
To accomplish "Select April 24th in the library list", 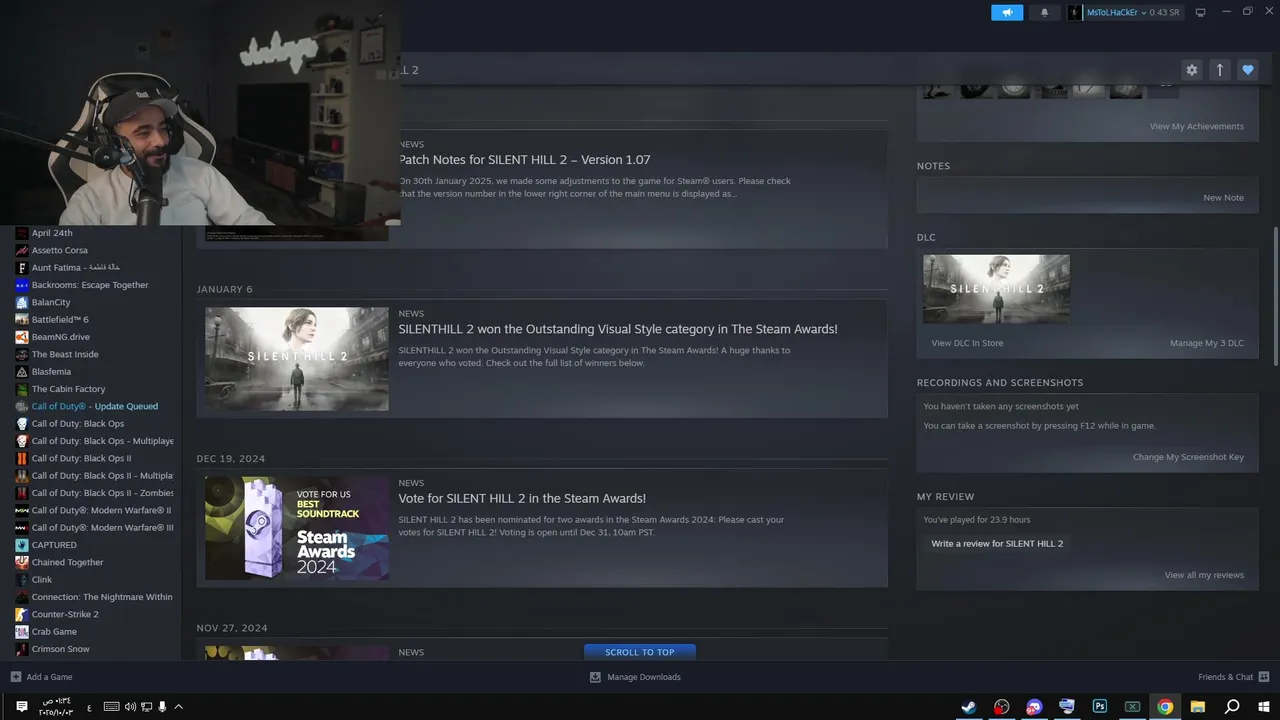I will (52, 233).
